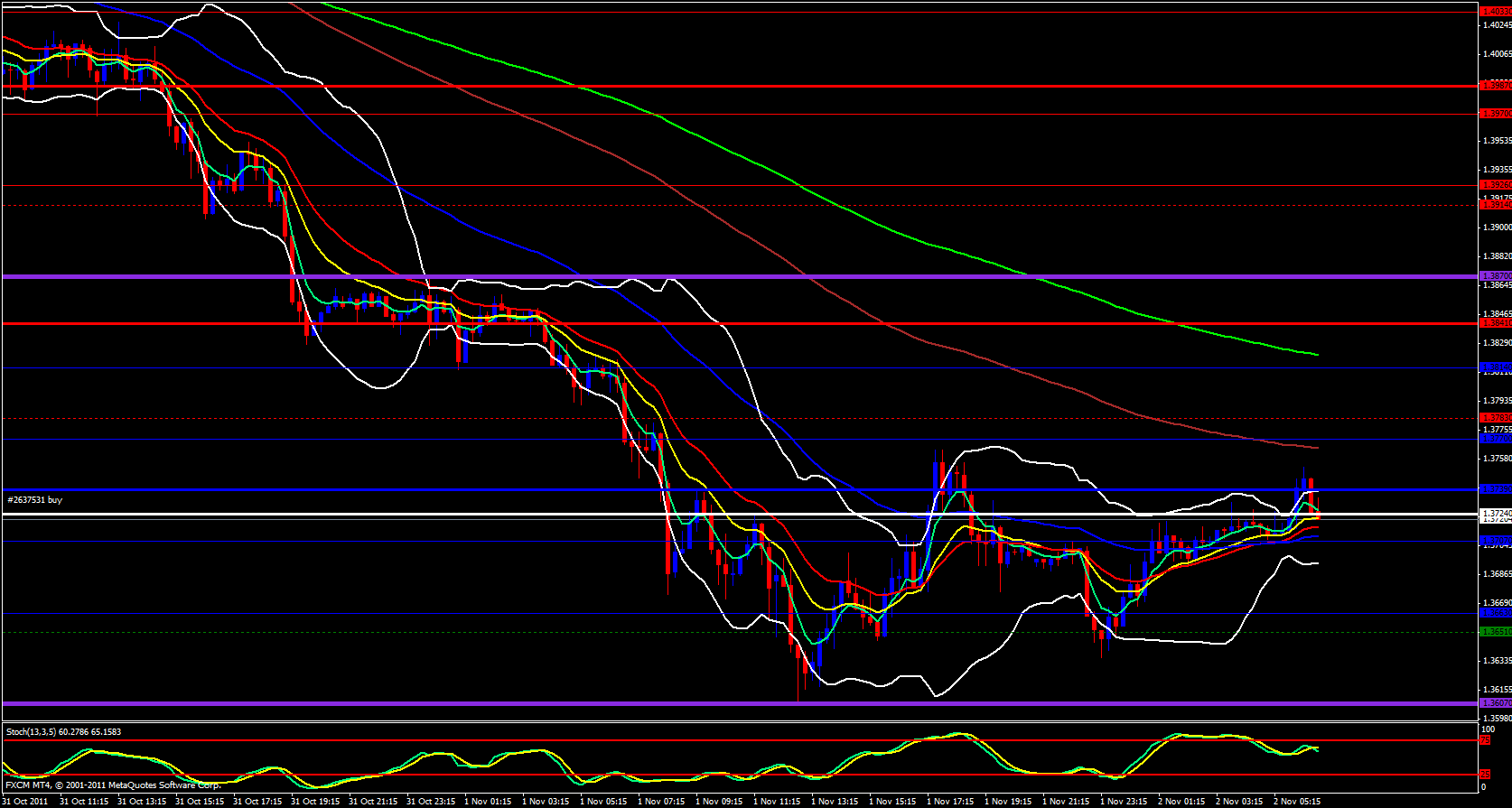Image resolution: width=1512 pixels, height=808 pixels.
Task: Click the right end of green moving average
Action: tap(1317, 355)
